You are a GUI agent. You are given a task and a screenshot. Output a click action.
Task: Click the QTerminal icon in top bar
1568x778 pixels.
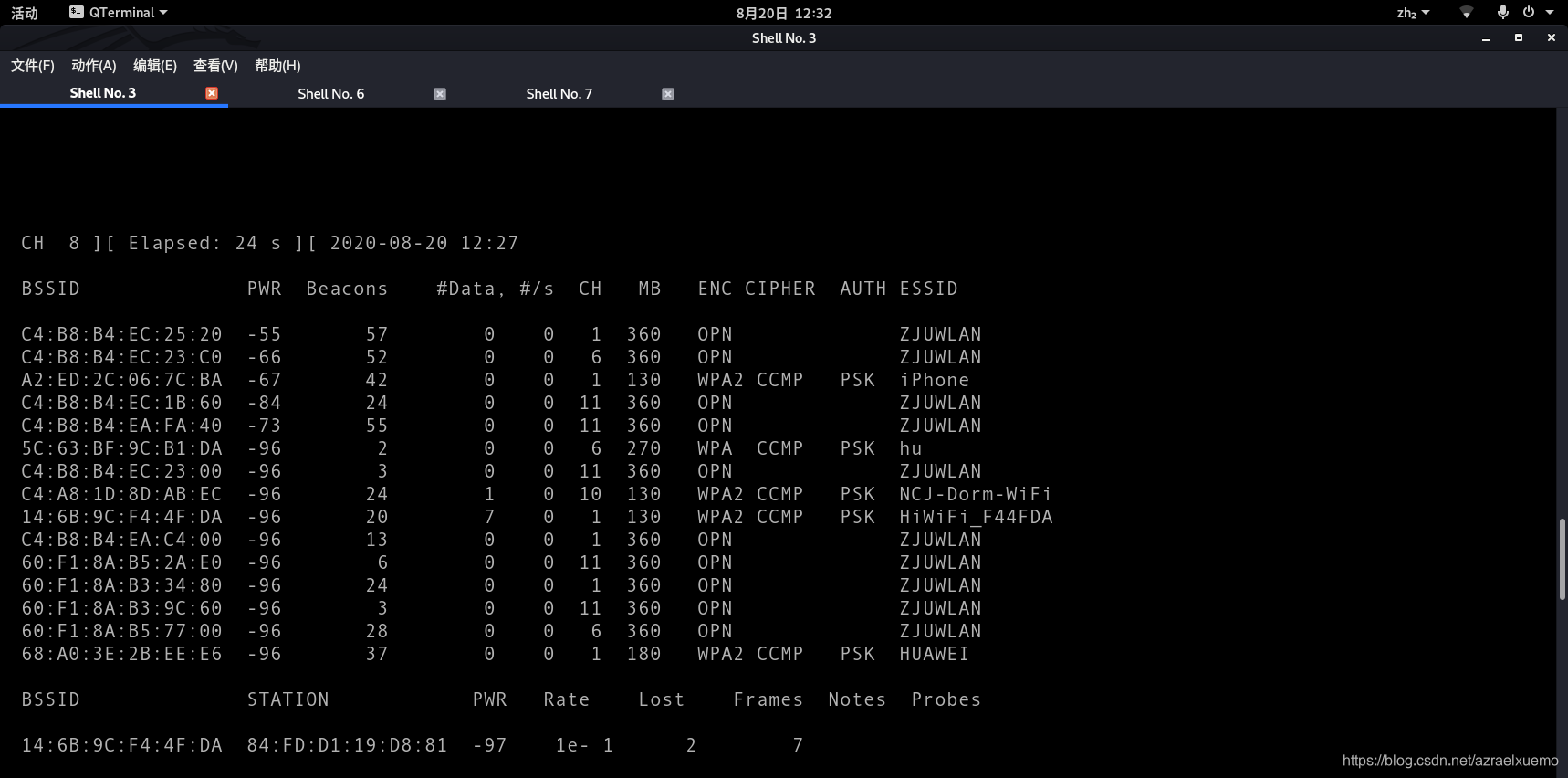pyautogui.click(x=77, y=12)
